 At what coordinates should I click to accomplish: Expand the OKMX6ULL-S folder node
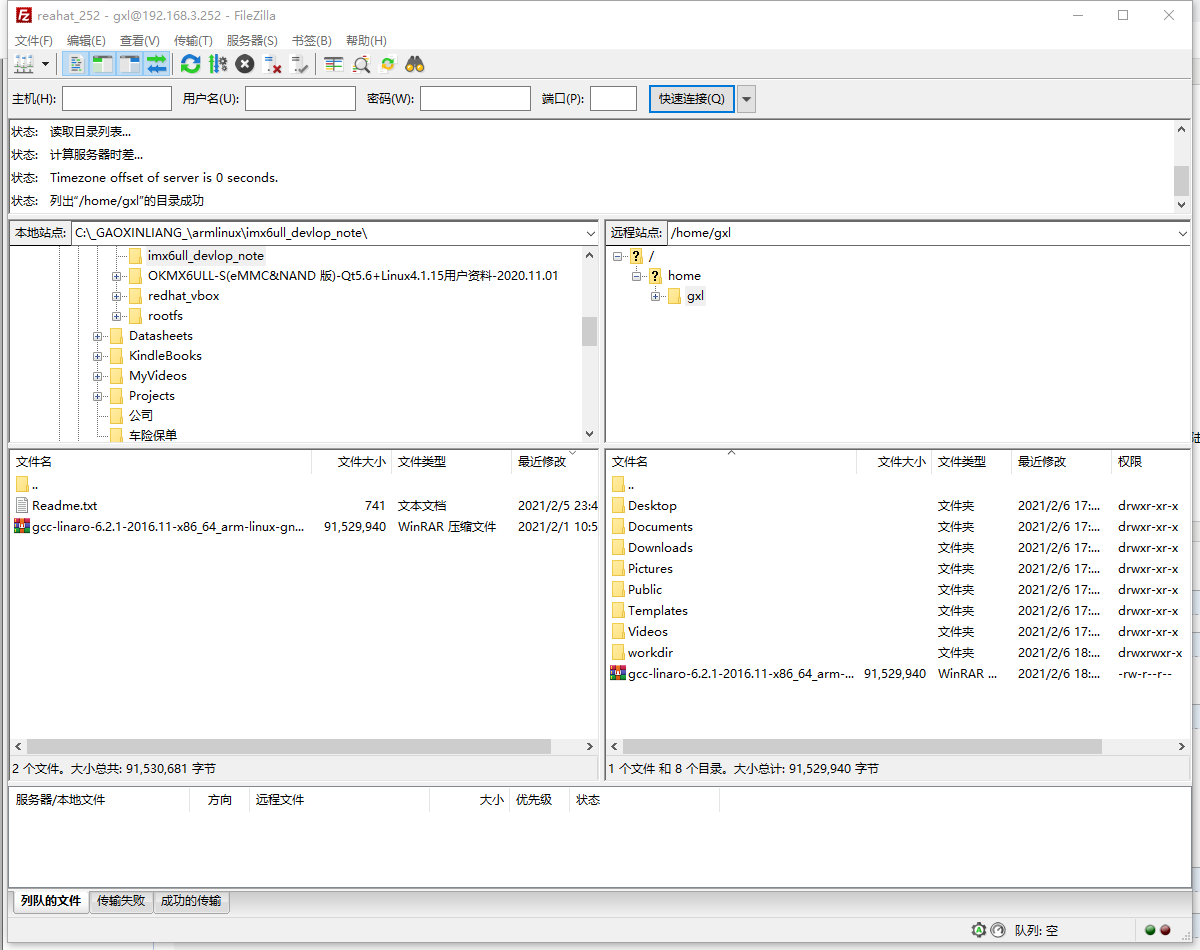click(x=116, y=276)
